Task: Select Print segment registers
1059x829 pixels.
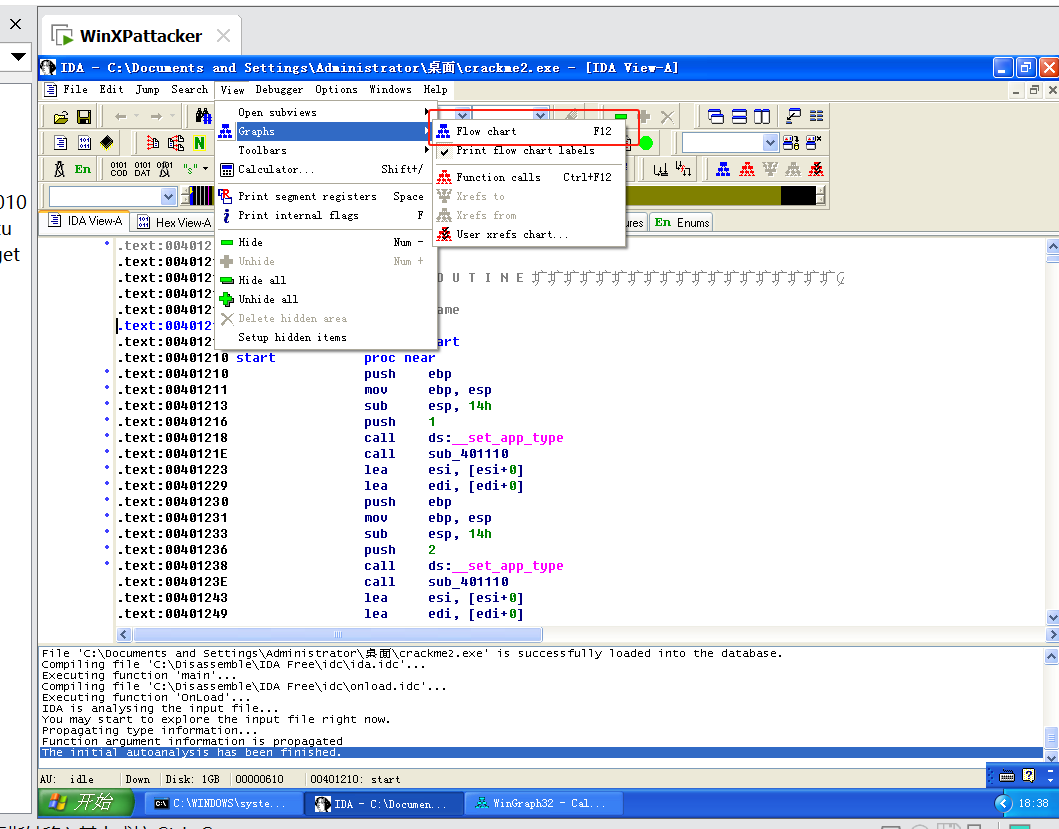Action: [x=327, y=196]
